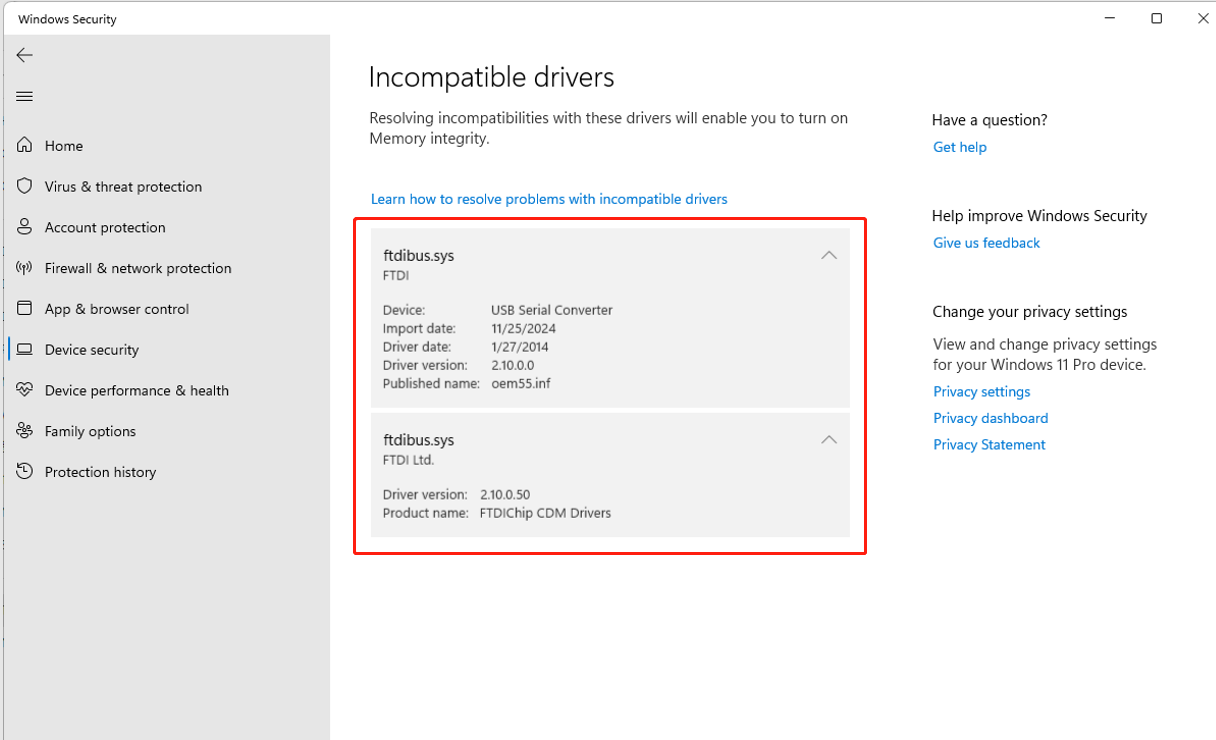The image size is (1216, 740).
Task: Click the Virus & threat protection shield icon
Action: [x=25, y=186]
